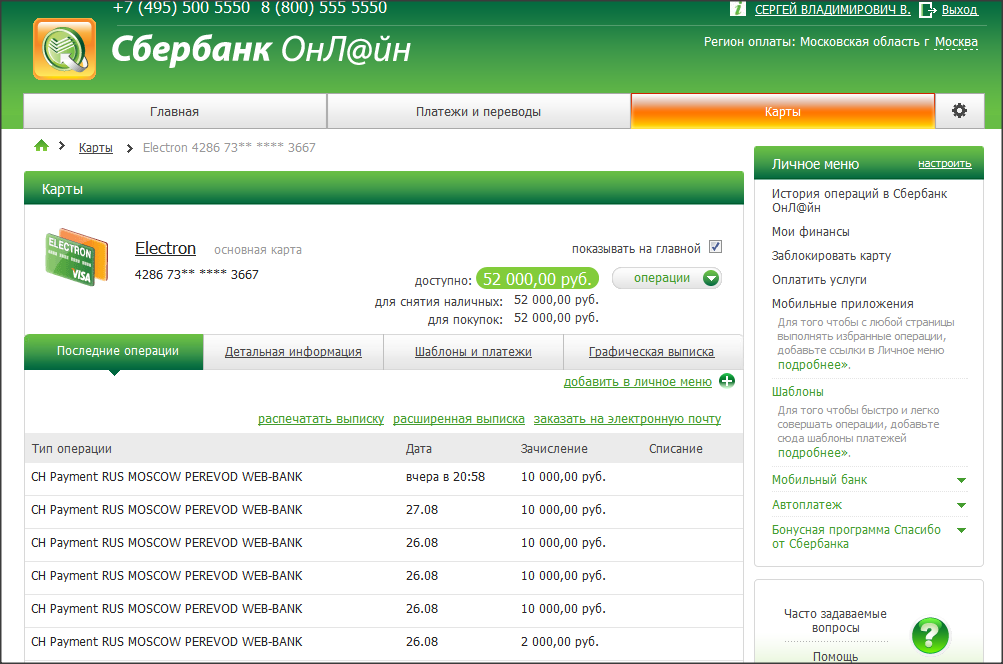This screenshot has width=1003, height=664.
Task: Uncheck the 'показывать на главной' checkbox
Action: (x=715, y=247)
